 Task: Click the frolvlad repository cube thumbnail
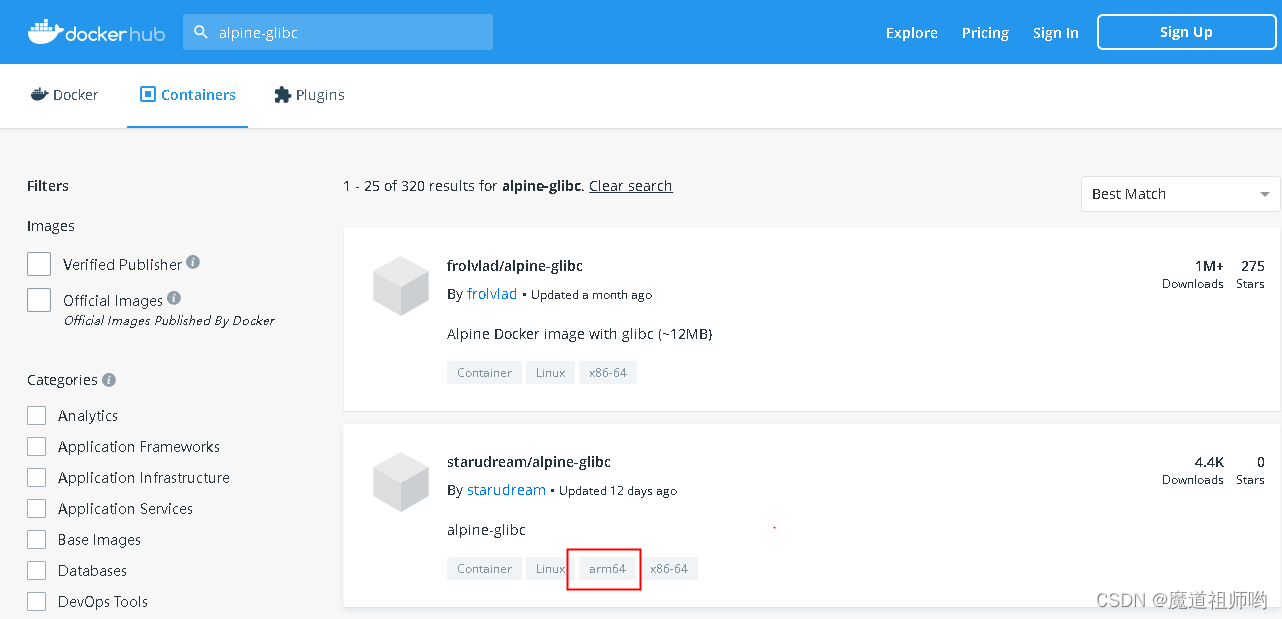400,286
